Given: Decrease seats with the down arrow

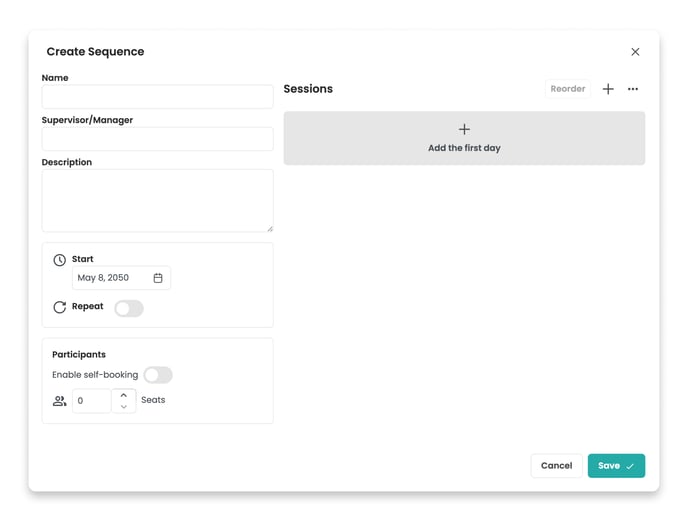Looking at the screenshot, I should [x=124, y=407].
